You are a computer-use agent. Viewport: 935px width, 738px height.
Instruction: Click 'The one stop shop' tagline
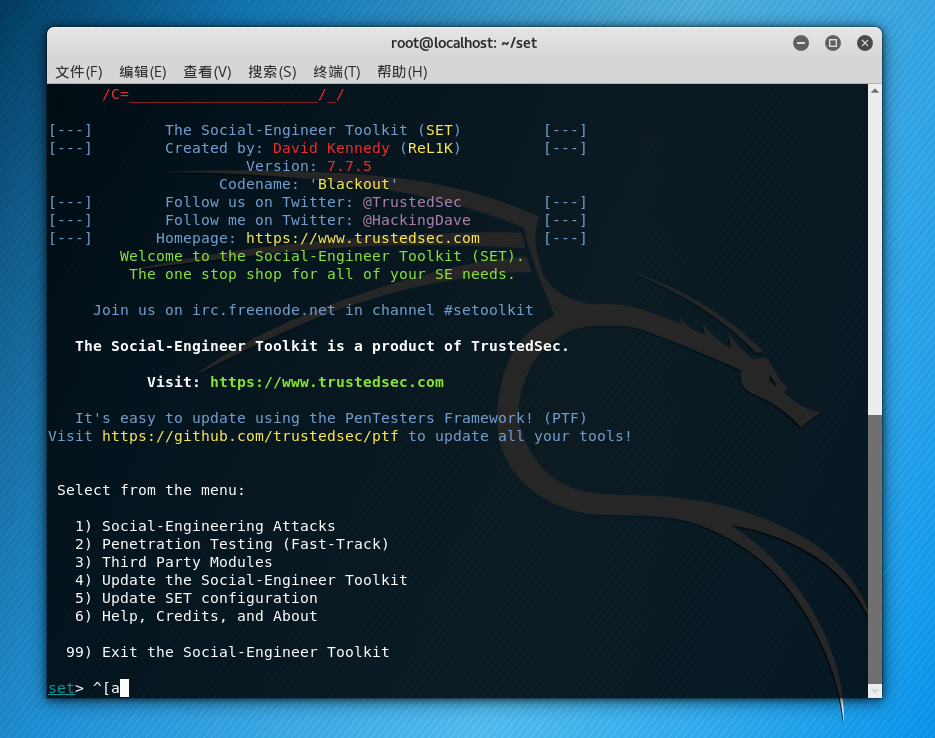point(322,274)
